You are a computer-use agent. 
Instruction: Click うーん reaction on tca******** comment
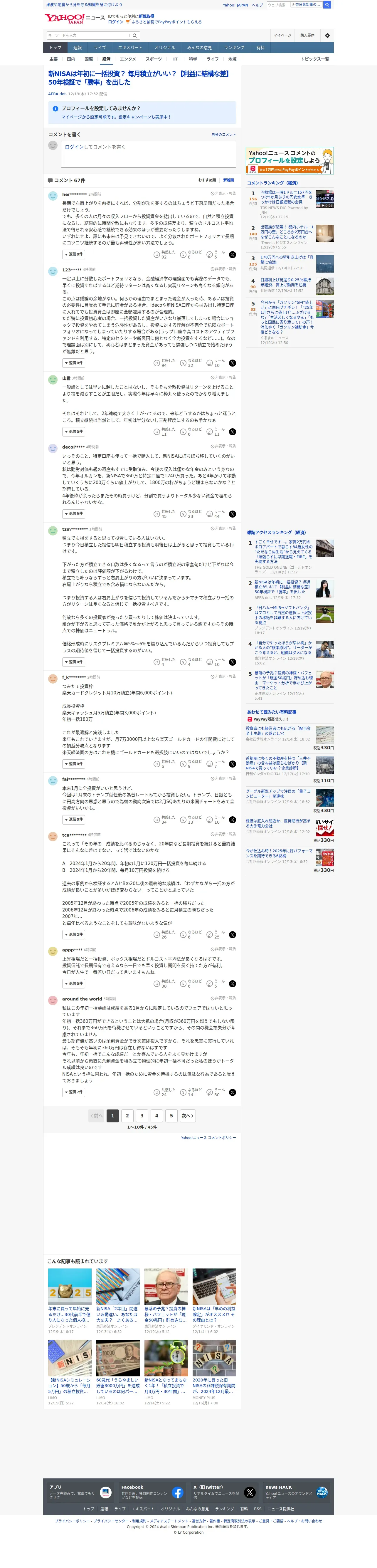coord(216,934)
